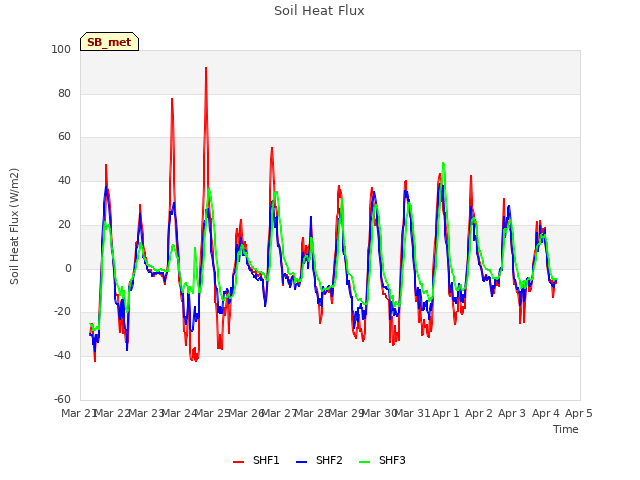This screenshot has width=640, height=480.
Task: Click the Mar 31 x-axis label
Action: (x=413, y=413)
